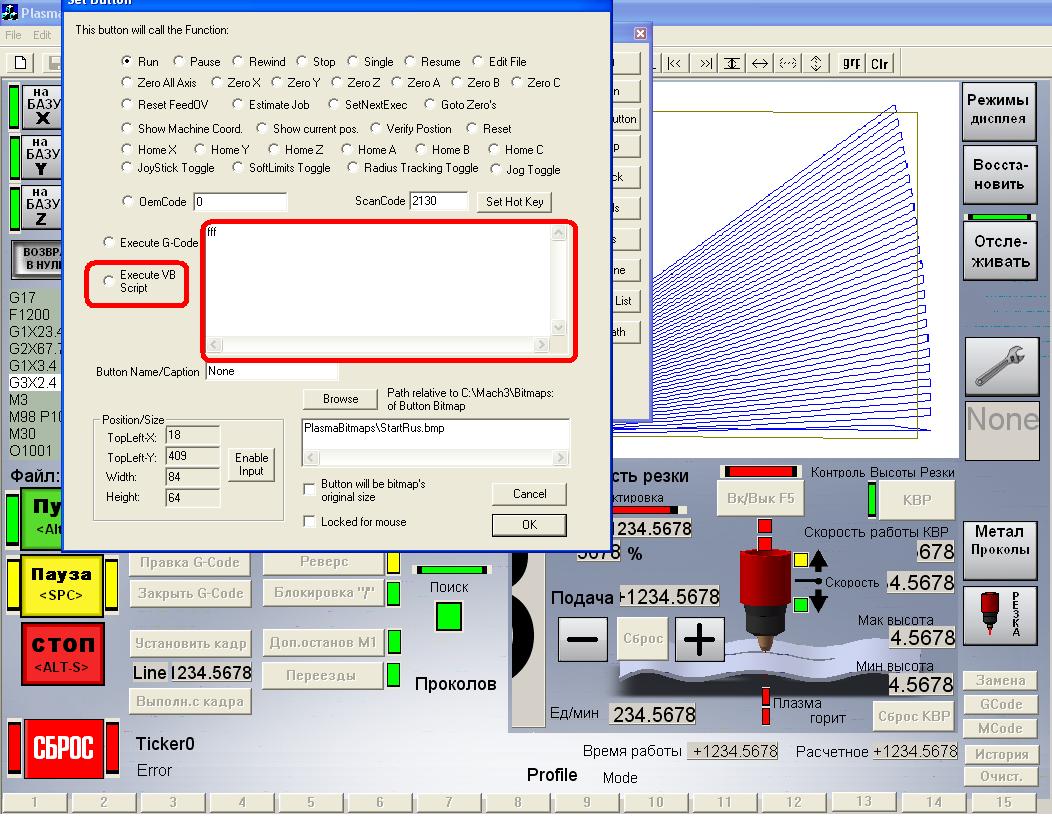This screenshot has height=818, width=1052.
Task: Click the wrench settings icon button
Action: click(x=1000, y=366)
